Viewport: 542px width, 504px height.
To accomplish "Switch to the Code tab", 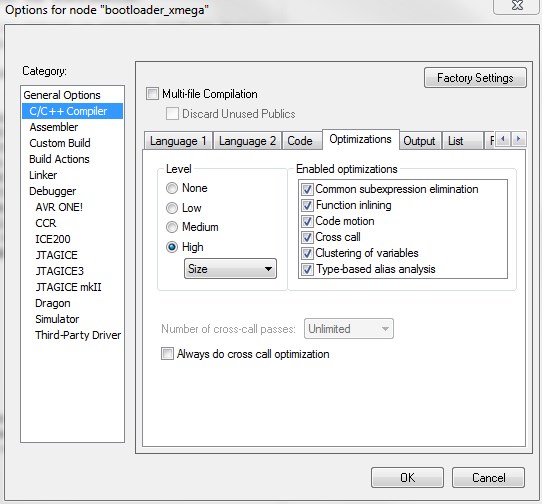I will point(300,141).
